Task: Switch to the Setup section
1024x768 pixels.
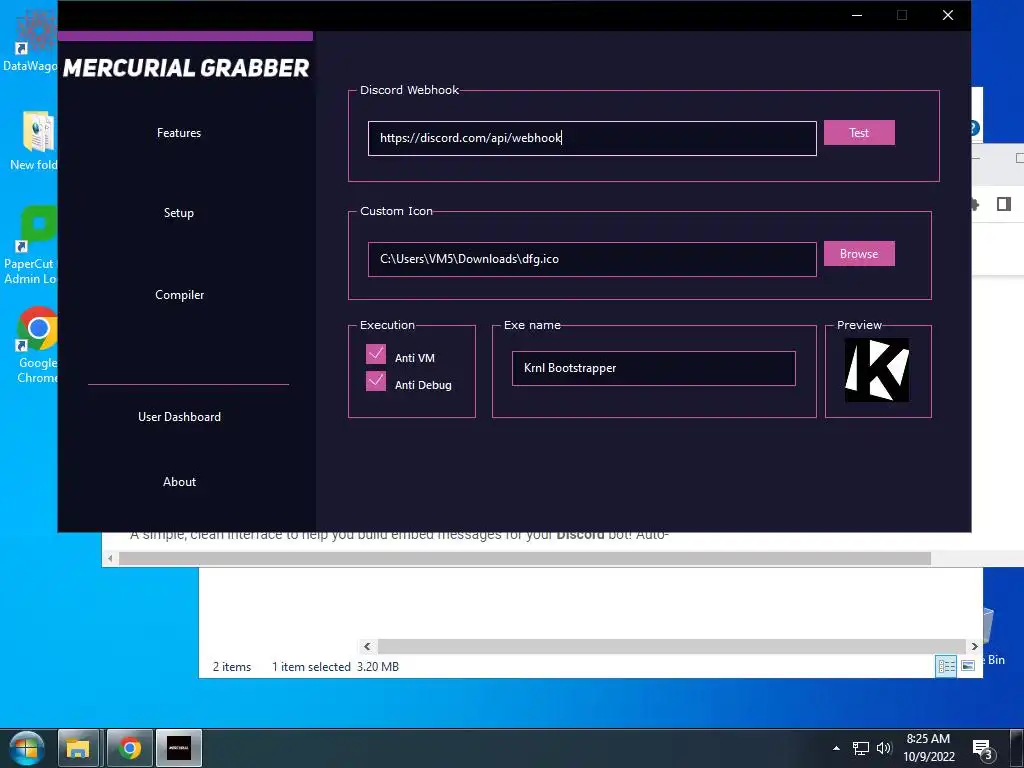Action: tap(179, 213)
